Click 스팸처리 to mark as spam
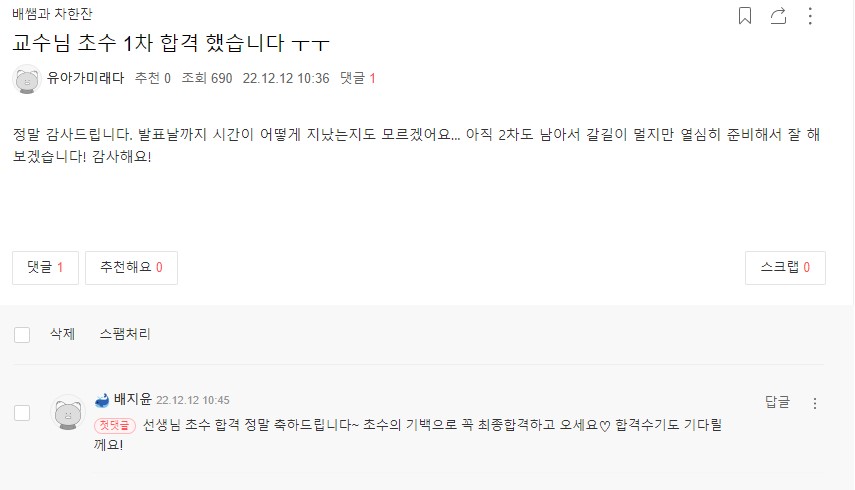855x490 pixels. tap(125, 334)
